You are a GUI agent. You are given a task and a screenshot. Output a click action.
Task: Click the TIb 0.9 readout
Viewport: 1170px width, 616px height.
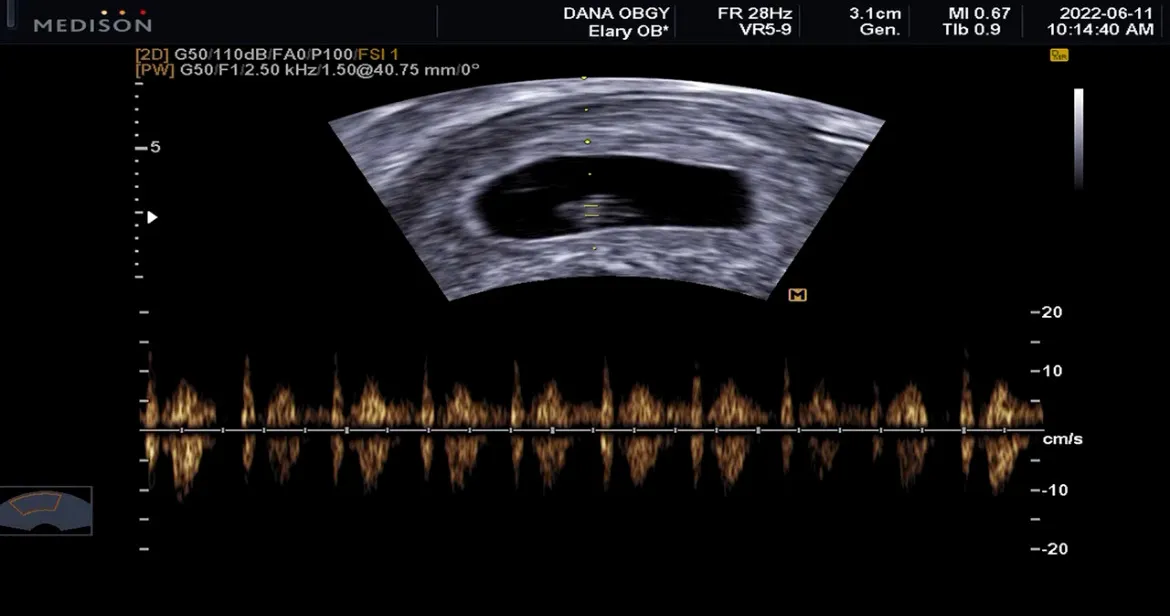coord(972,30)
